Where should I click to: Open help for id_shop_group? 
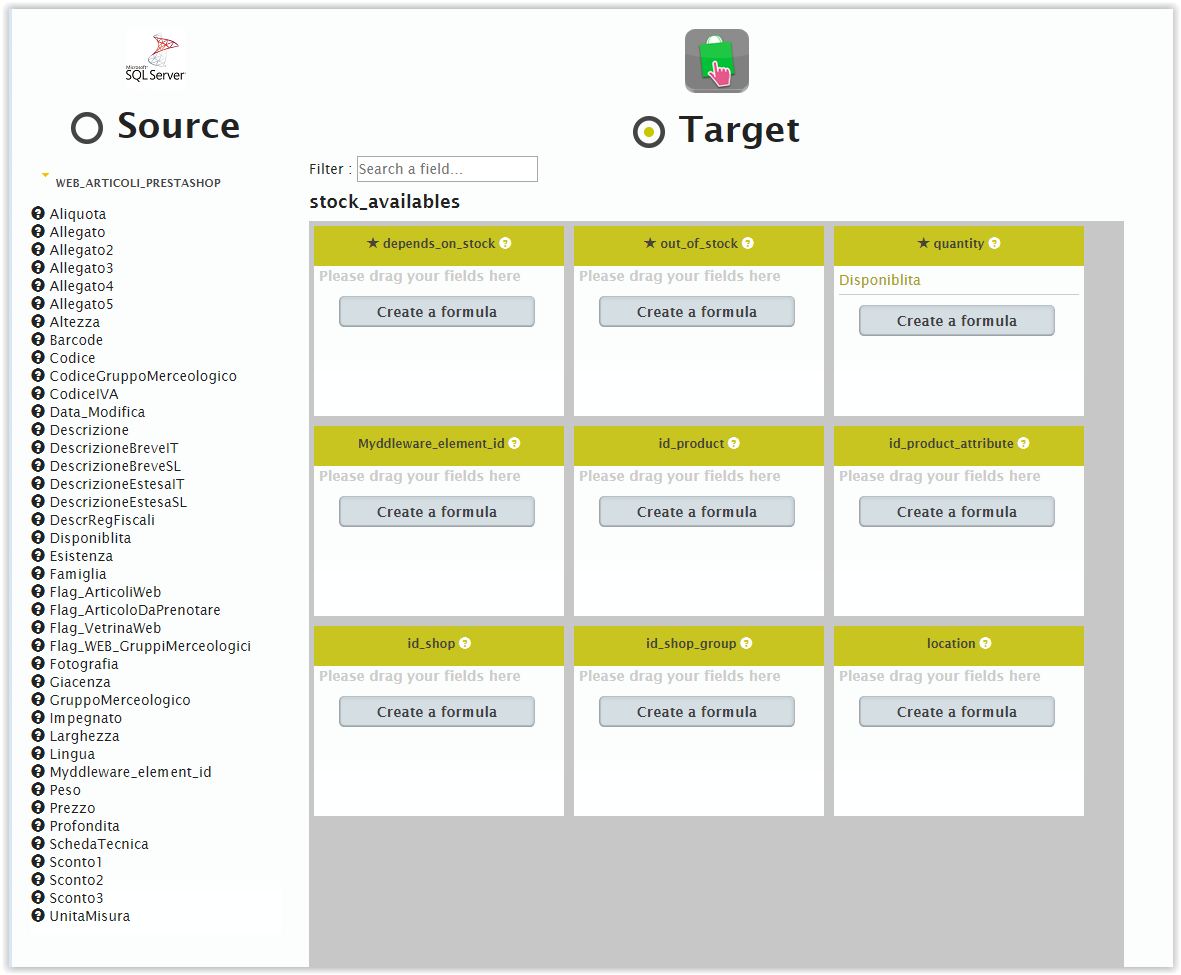pyautogui.click(x=746, y=643)
